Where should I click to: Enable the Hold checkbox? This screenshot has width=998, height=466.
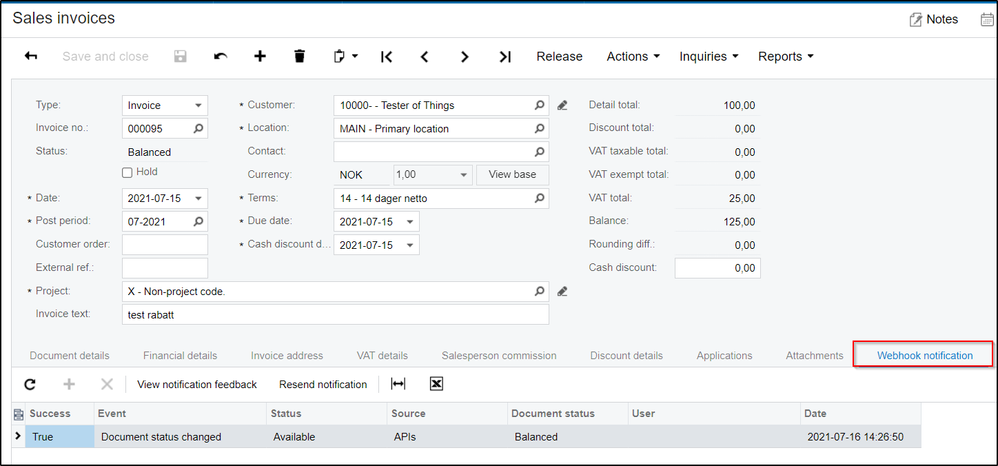point(127,173)
